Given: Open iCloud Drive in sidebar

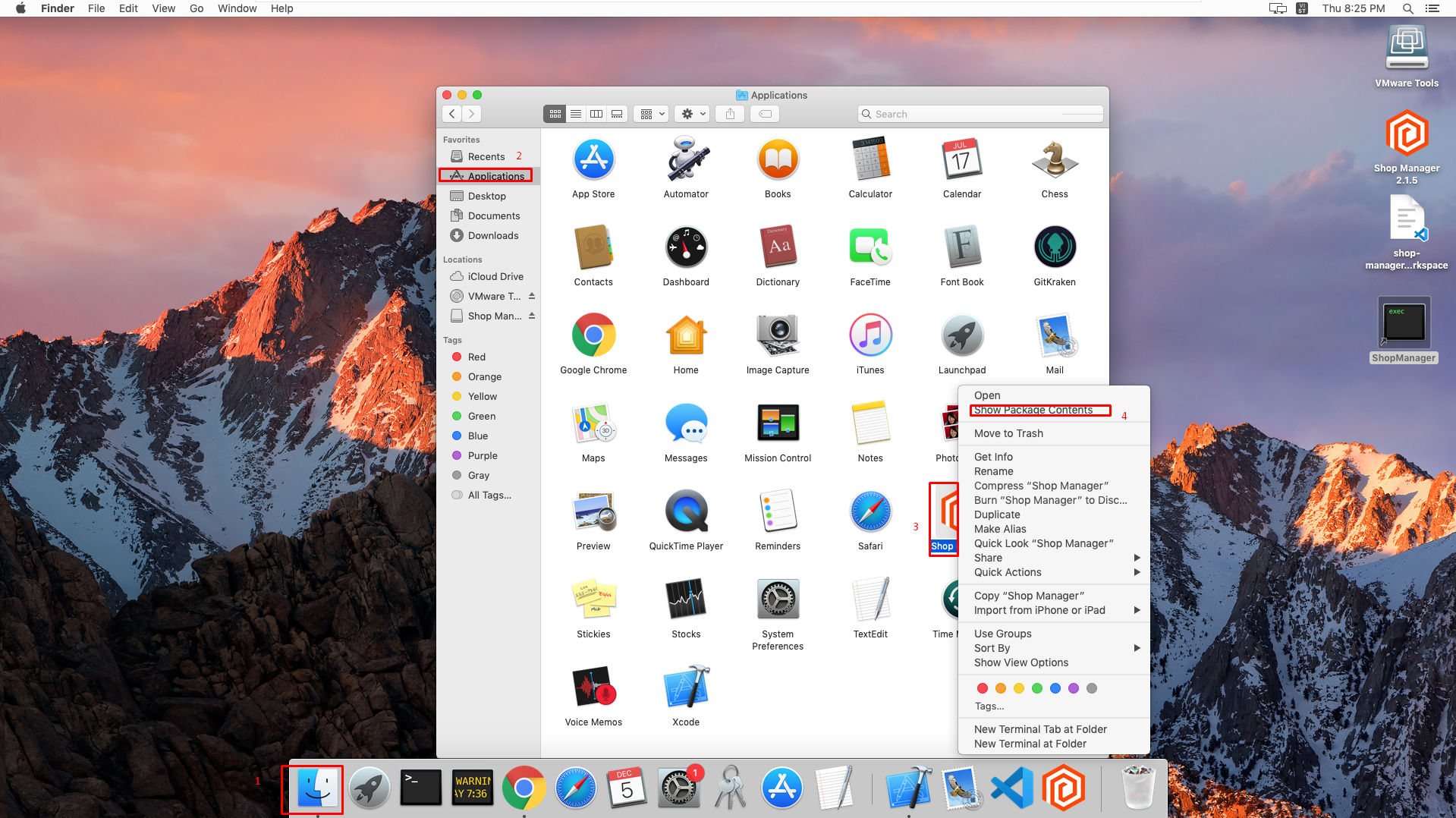Looking at the screenshot, I should (489, 276).
